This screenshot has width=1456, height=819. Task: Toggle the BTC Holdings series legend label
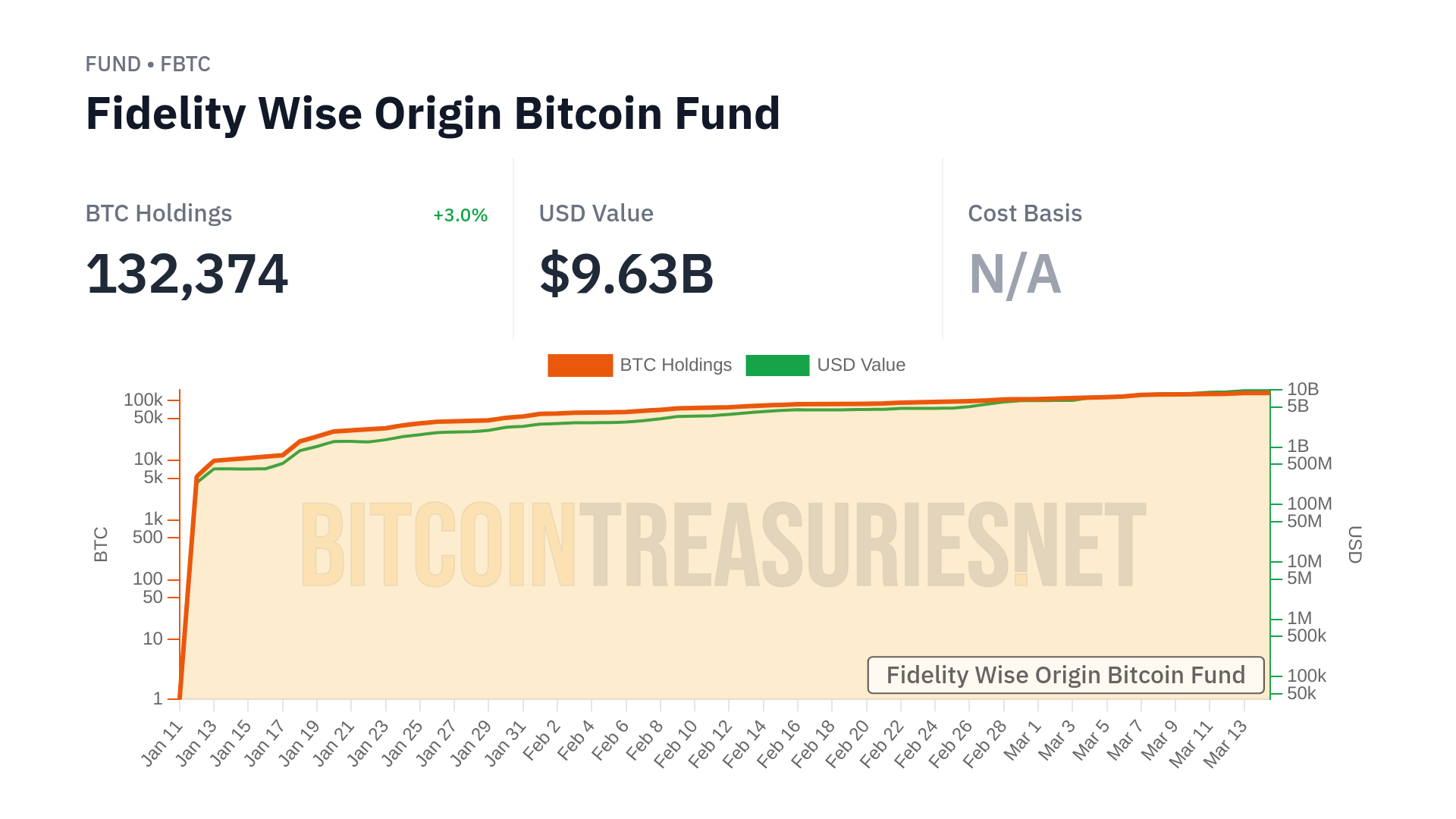pos(676,366)
